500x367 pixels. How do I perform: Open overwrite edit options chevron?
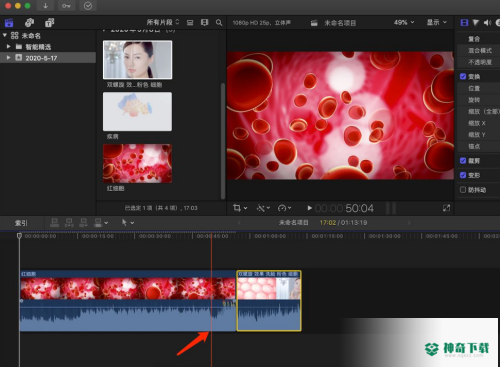[106, 223]
